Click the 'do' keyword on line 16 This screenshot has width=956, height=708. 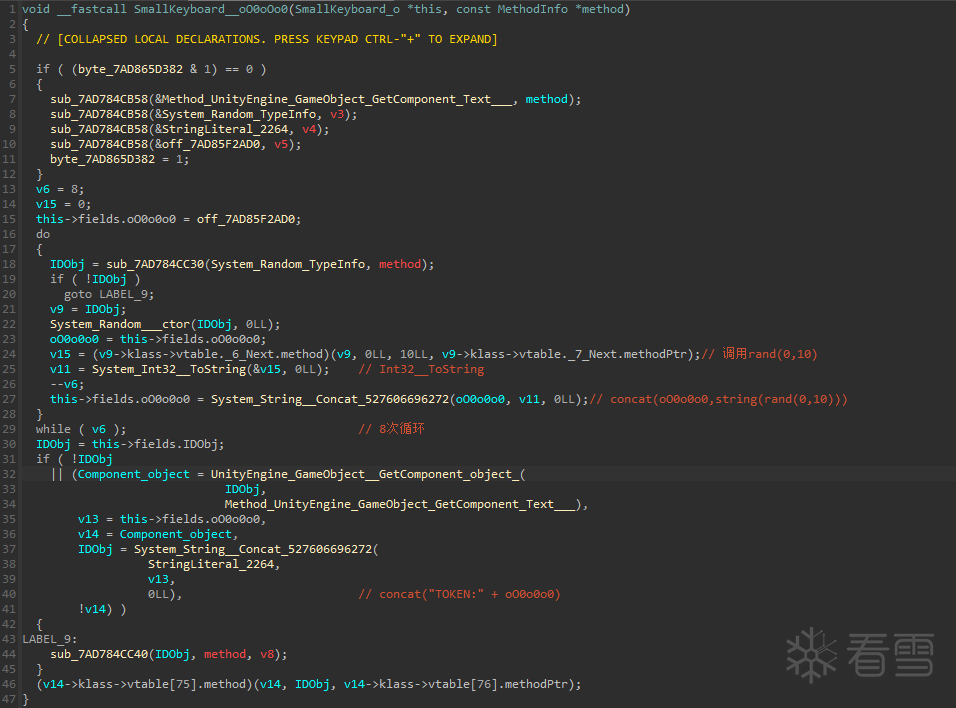click(43, 234)
